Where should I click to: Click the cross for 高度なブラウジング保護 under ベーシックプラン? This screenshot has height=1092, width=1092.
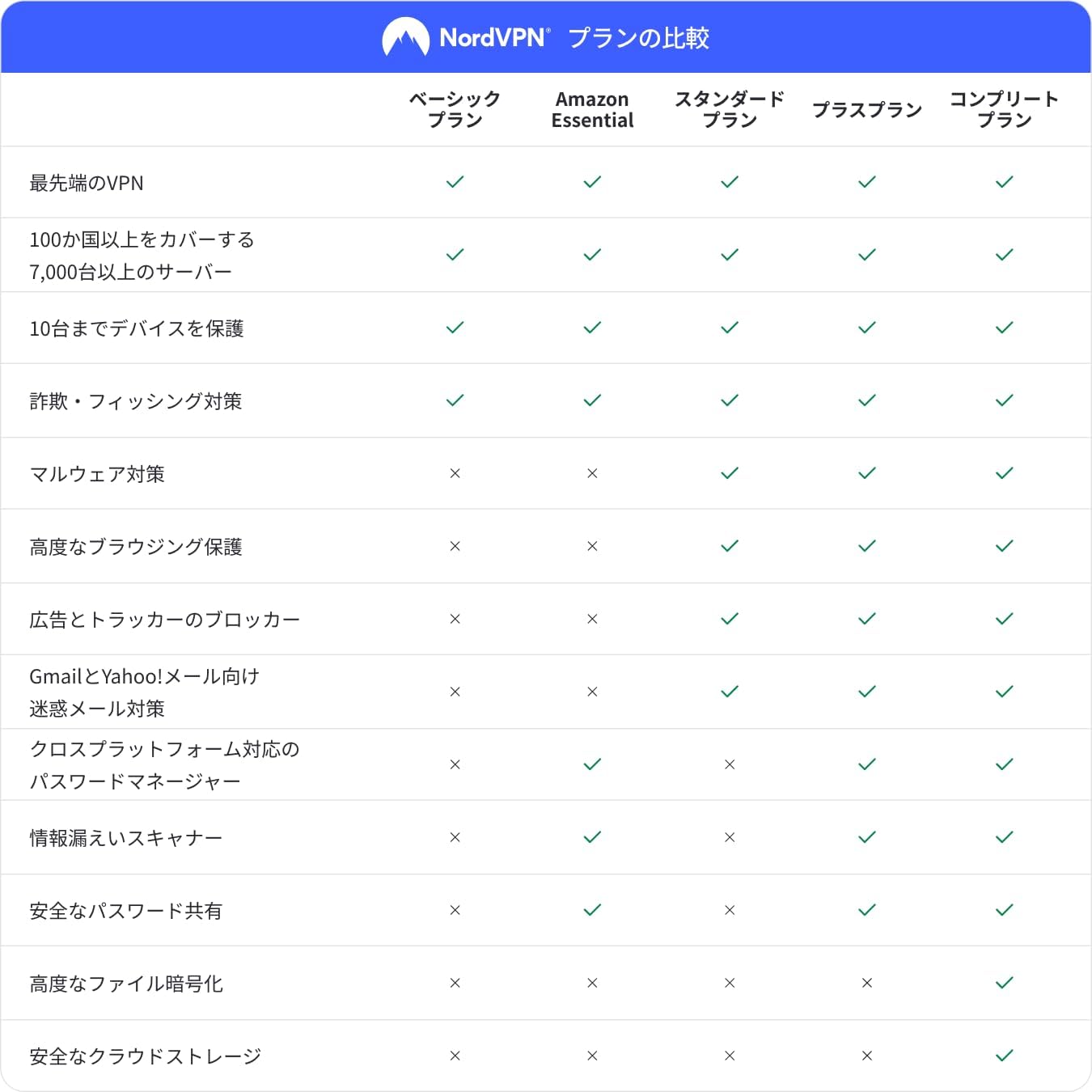455,546
